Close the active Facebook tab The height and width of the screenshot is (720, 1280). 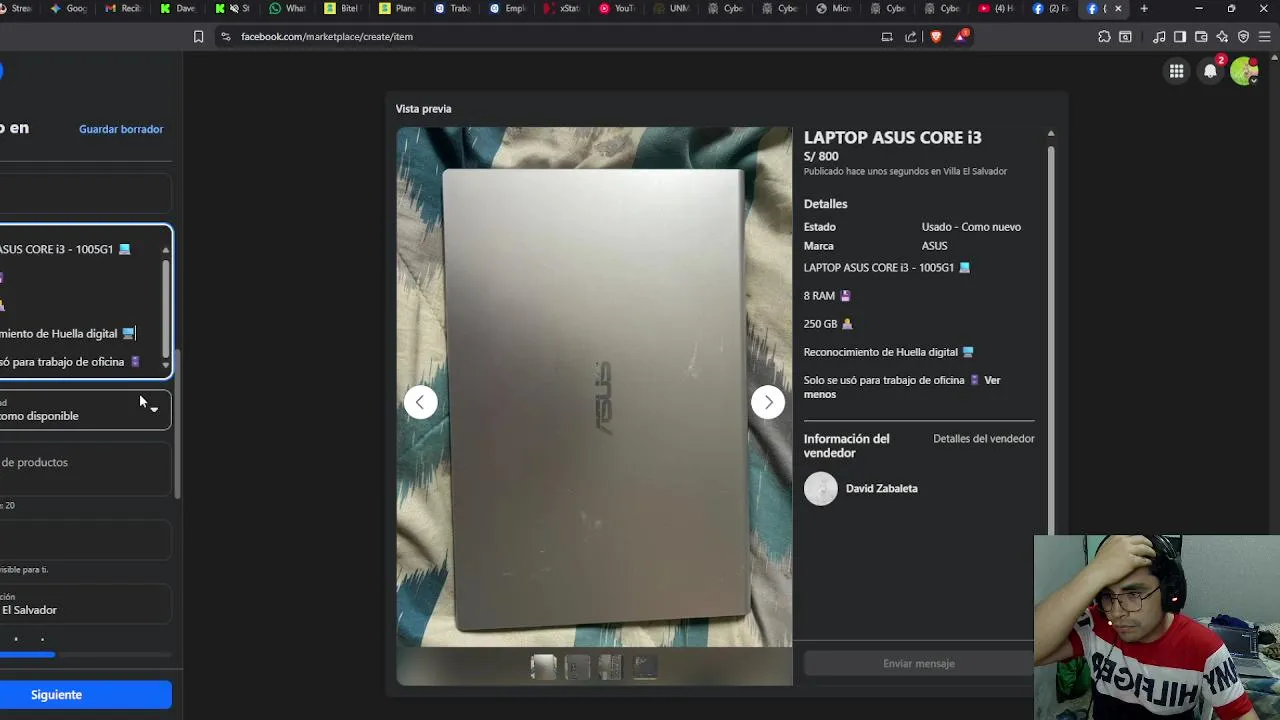pos(1118,9)
